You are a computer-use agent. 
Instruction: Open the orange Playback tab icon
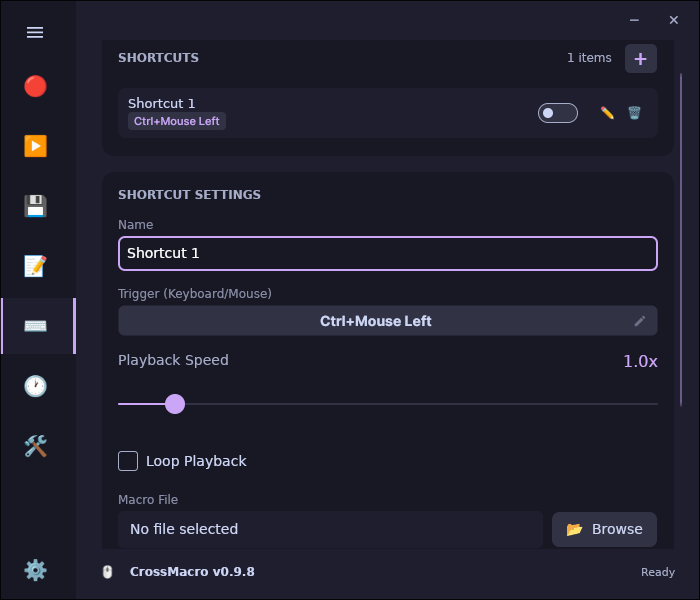(35, 146)
